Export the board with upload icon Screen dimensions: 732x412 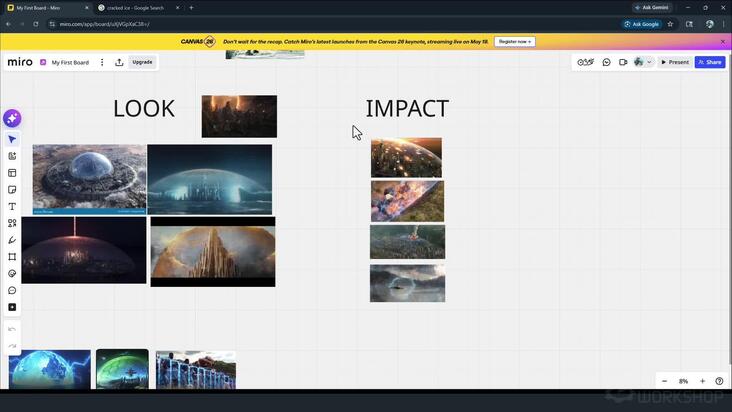[119, 62]
